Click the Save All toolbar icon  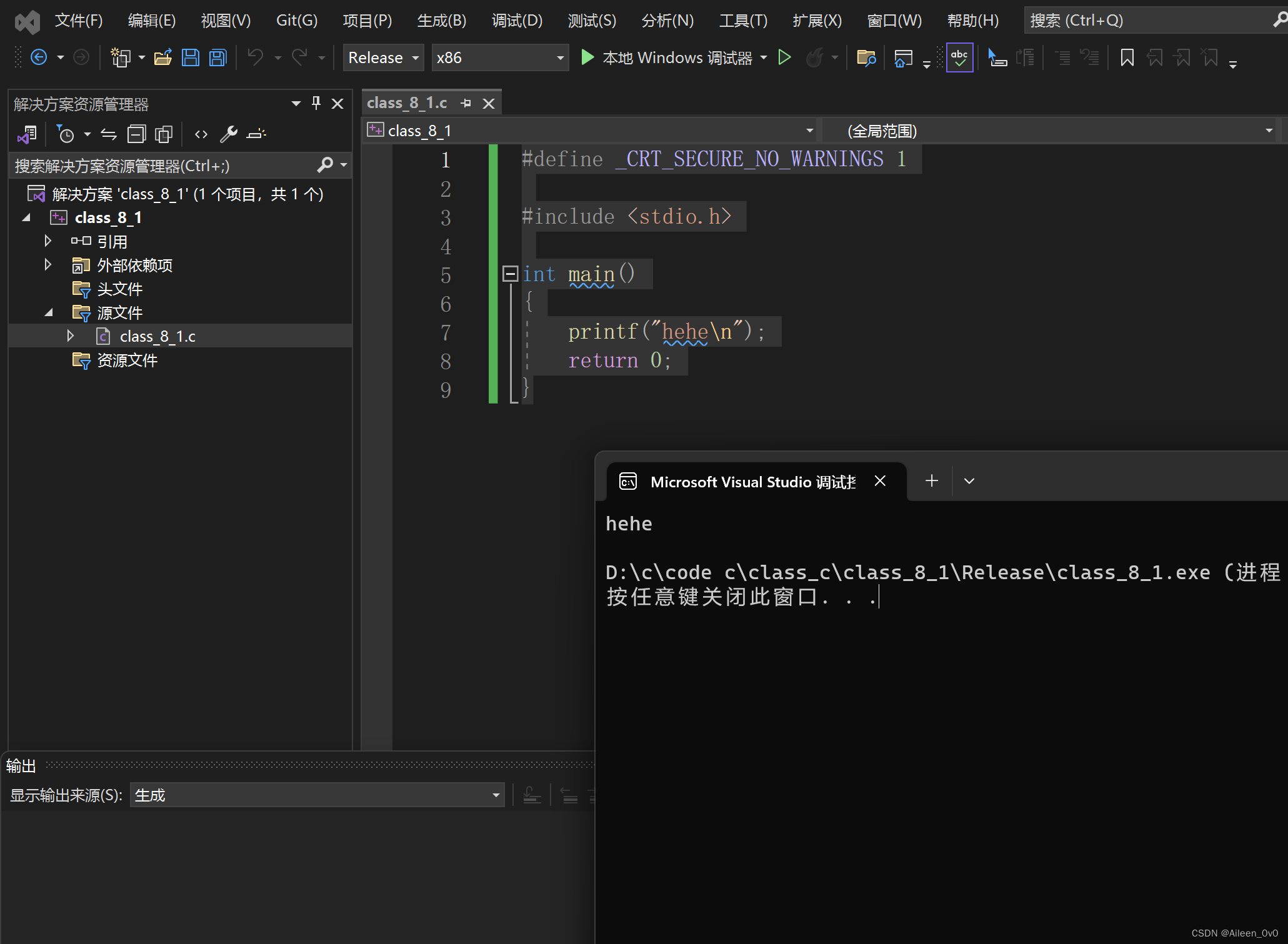pyautogui.click(x=217, y=58)
